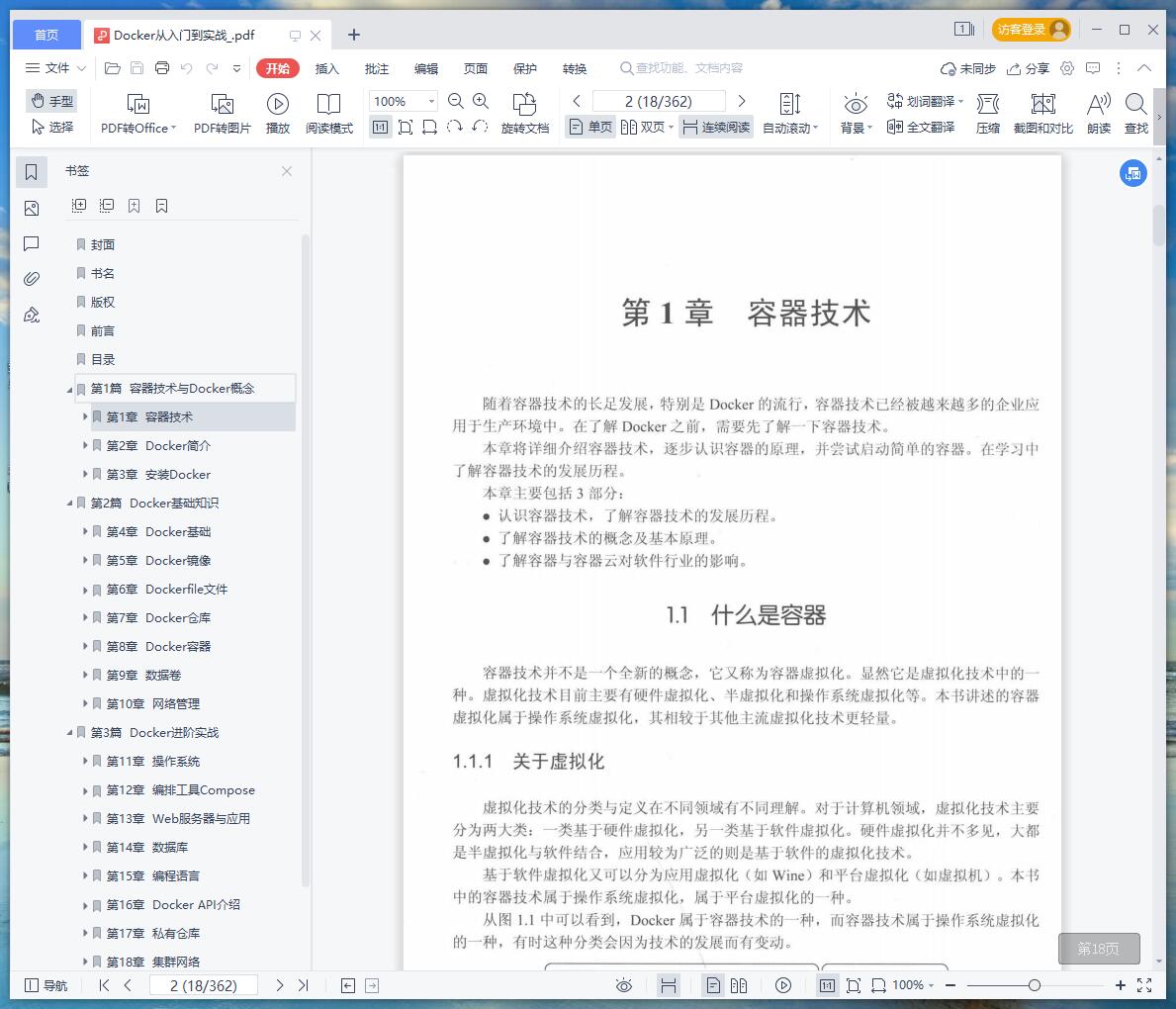1176x1009 pixels.
Task: Start slideshow with the 播放 icon
Action: (x=278, y=114)
